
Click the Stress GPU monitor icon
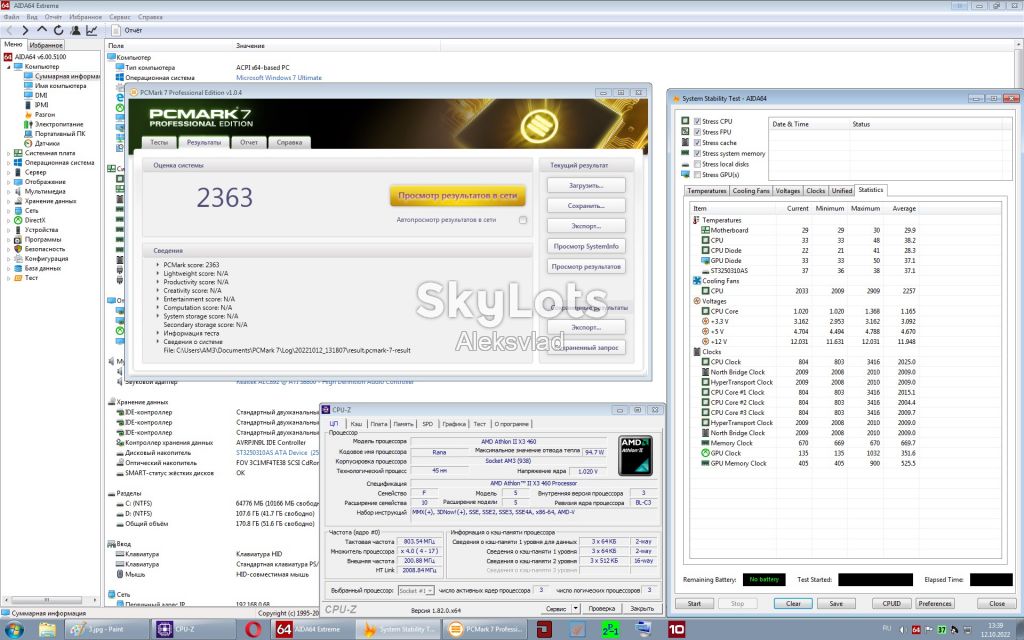pyautogui.click(x=685, y=174)
